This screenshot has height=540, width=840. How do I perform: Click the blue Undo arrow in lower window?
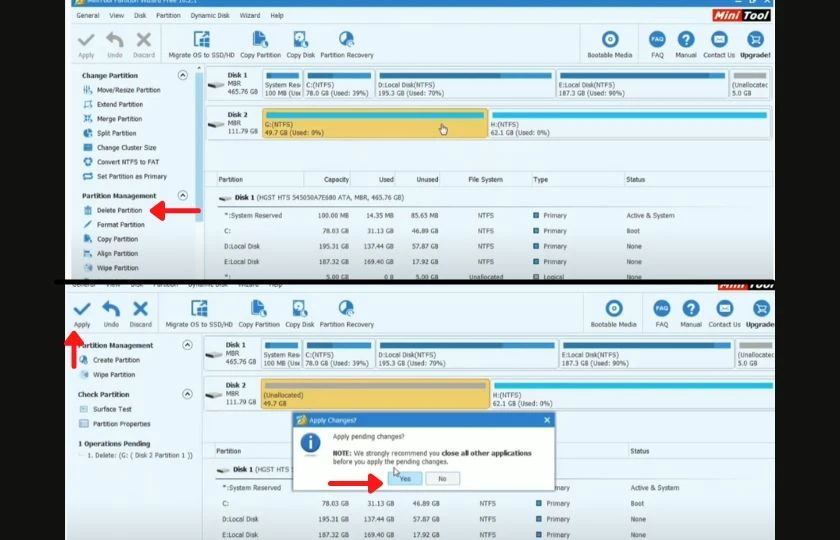[111, 314]
